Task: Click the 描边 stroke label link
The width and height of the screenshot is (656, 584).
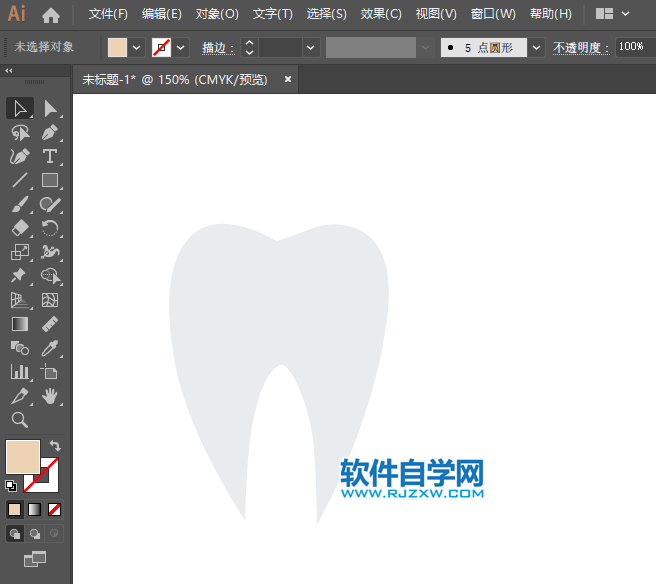Action: pos(217,47)
